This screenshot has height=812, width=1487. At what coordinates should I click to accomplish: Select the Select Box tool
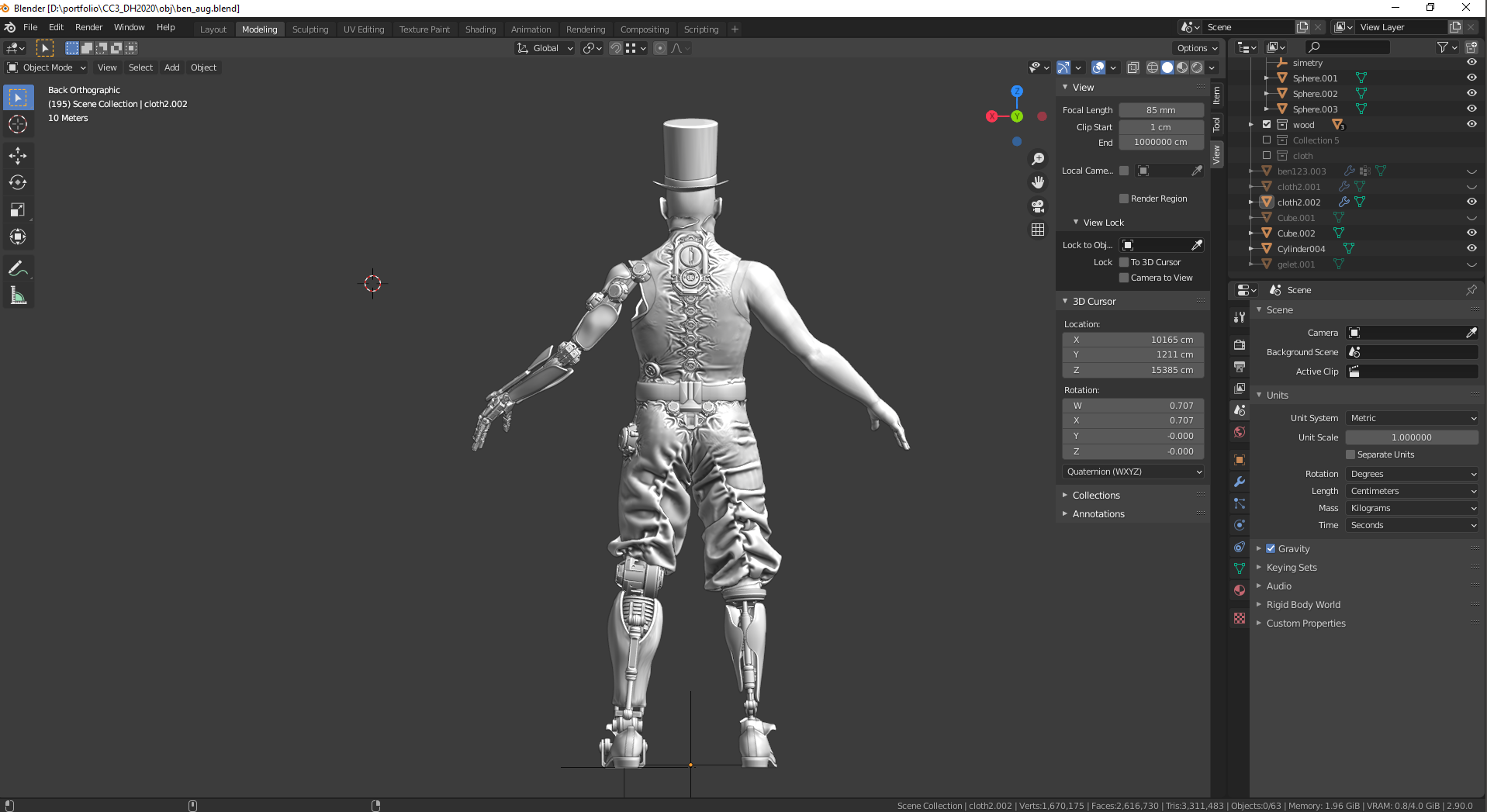pyautogui.click(x=18, y=97)
